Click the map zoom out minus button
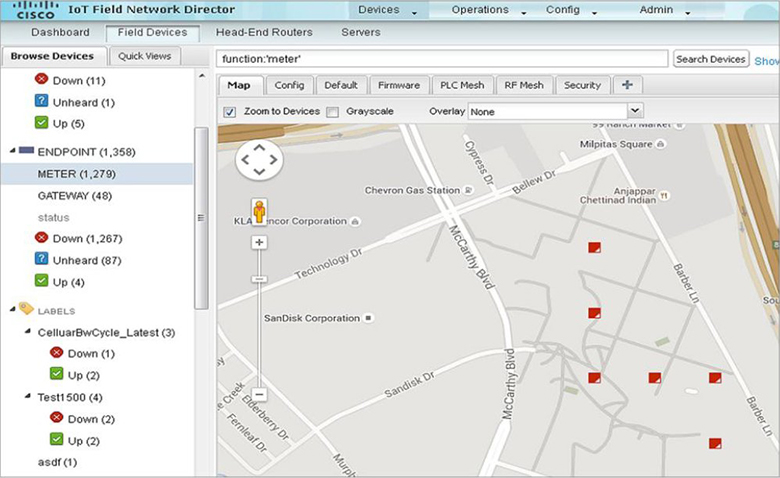Screen dimensions: 780x478 (x=259, y=395)
